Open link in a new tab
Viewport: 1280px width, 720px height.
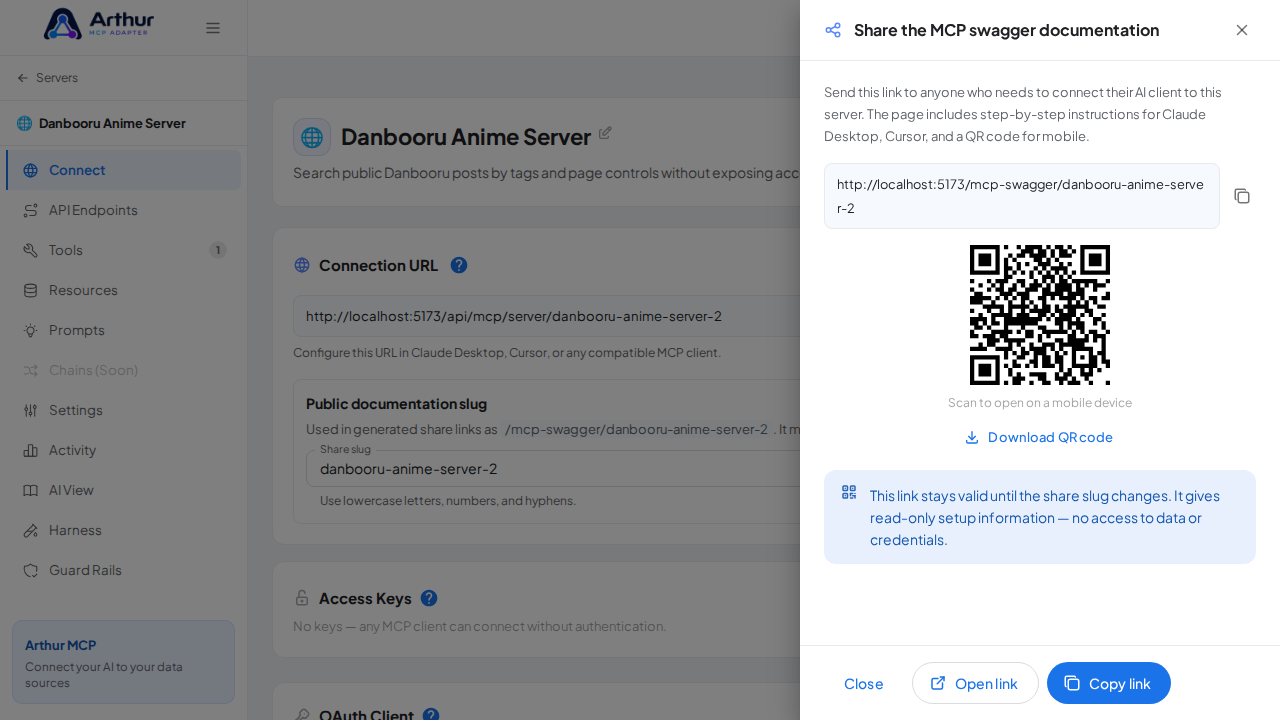click(x=975, y=683)
